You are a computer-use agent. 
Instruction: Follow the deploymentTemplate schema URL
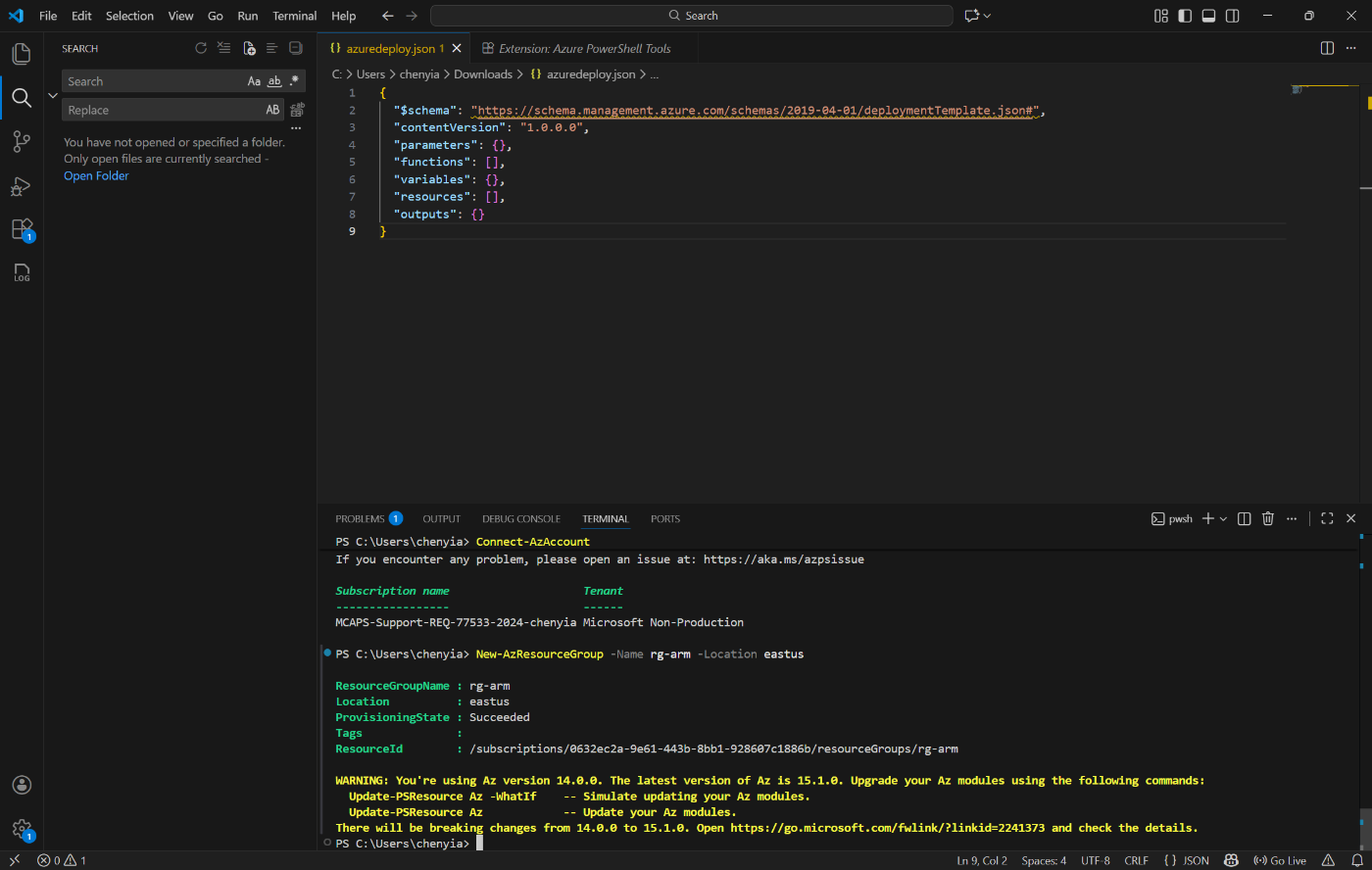click(755, 110)
